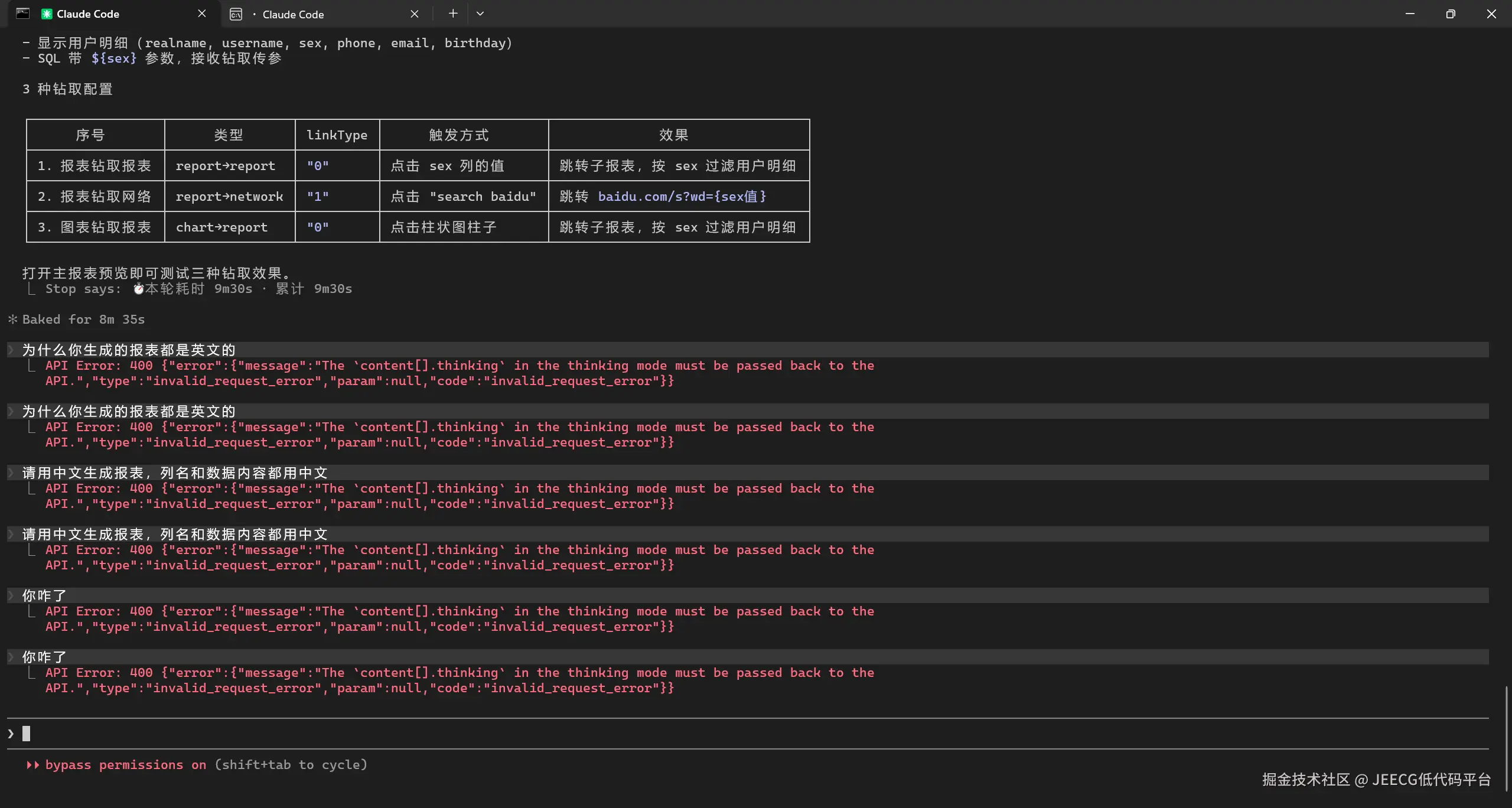Click the Baked for 8m 35s asterisk icon

13,320
